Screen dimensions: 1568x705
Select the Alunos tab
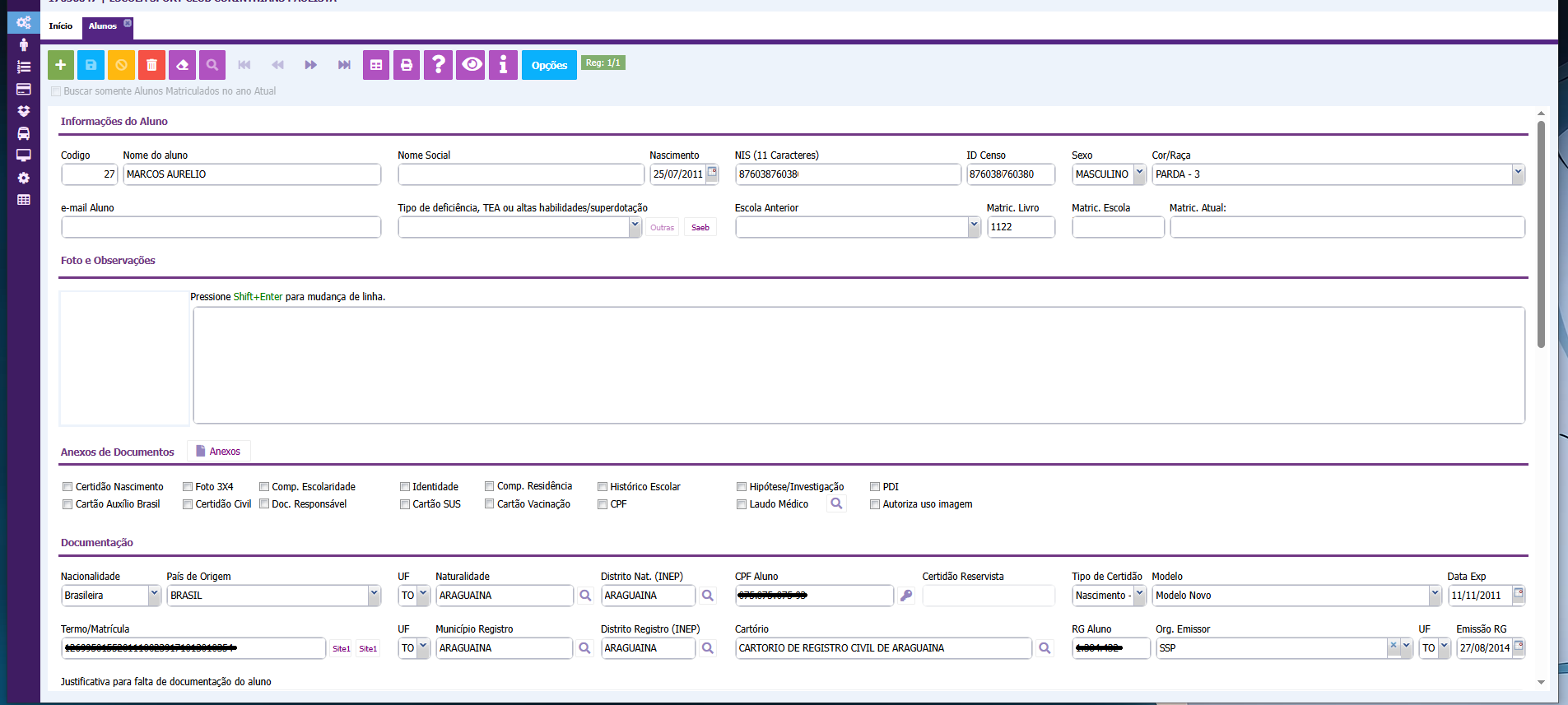pyautogui.click(x=103, y=26)
